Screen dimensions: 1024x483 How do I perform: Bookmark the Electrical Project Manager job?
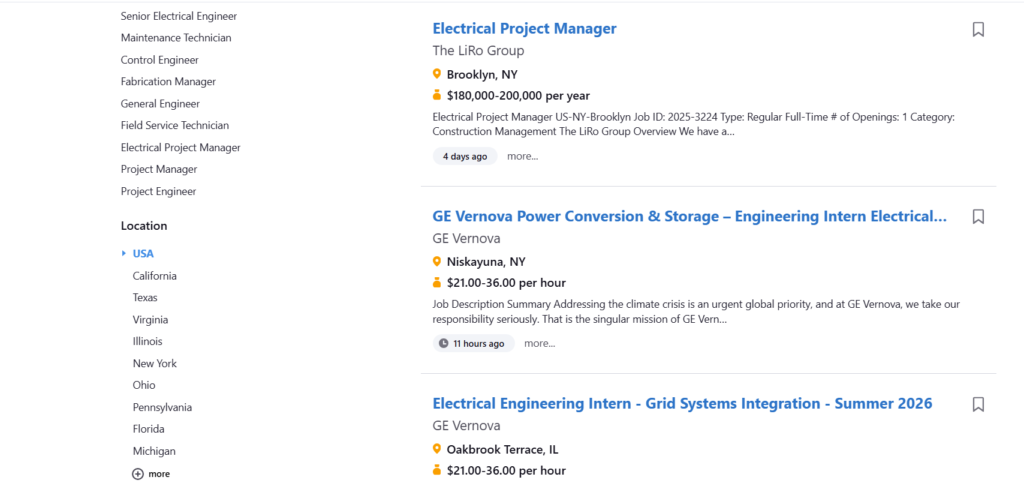point(978,29)
